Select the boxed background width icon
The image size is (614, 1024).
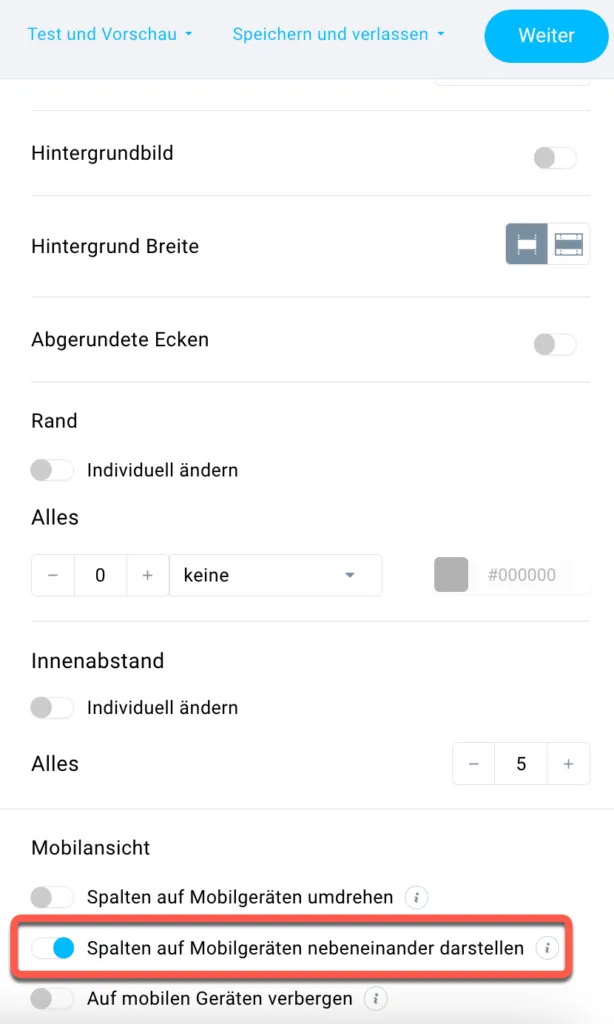526,244
